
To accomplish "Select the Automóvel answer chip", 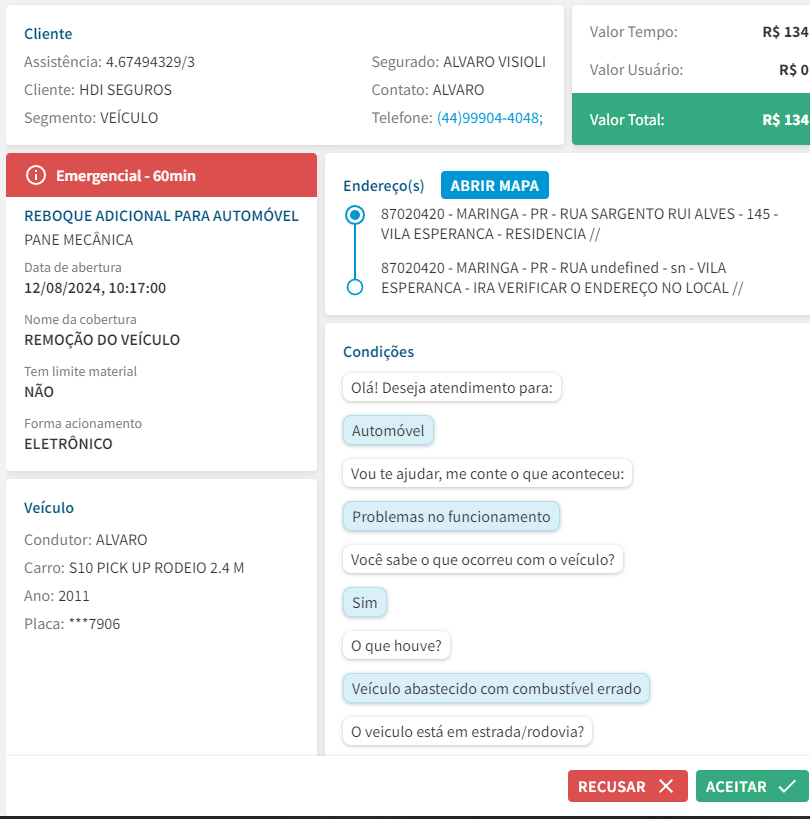I will (x=388, y=431).
